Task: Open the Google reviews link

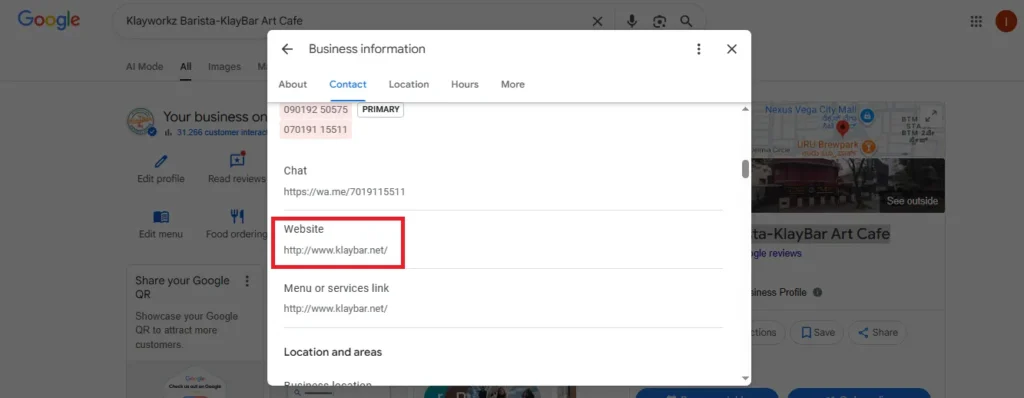Action: [x=777, y=254]
